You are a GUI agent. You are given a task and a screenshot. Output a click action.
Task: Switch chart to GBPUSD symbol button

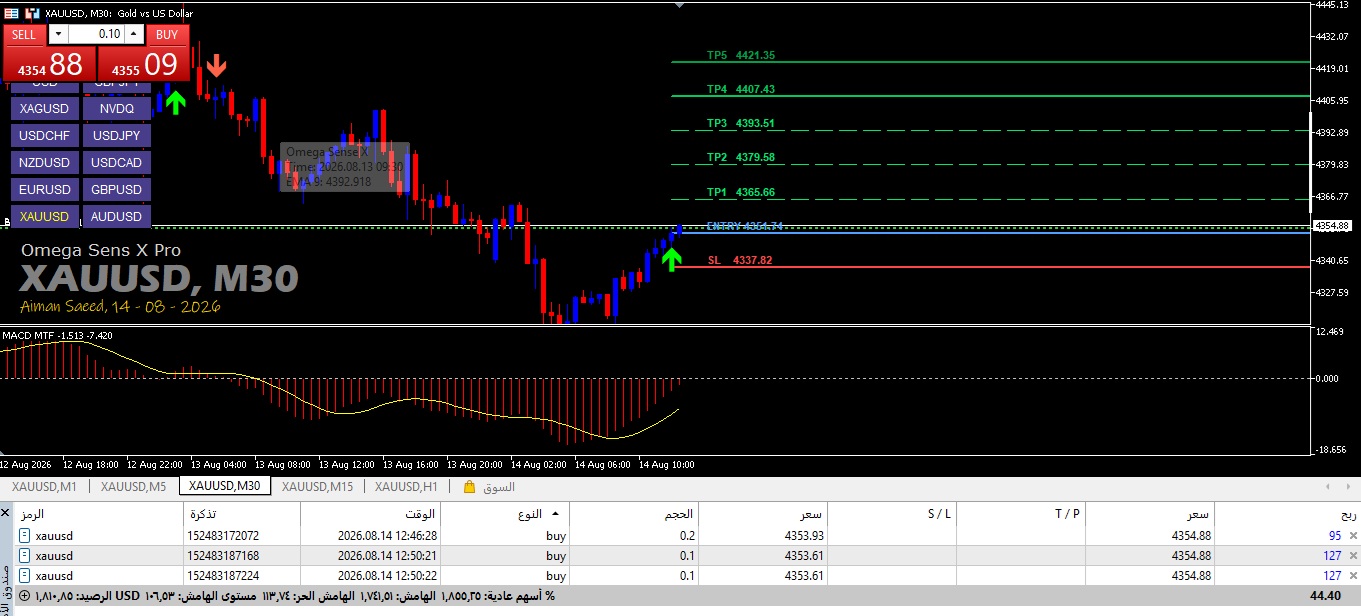click(x=117, y=190)
